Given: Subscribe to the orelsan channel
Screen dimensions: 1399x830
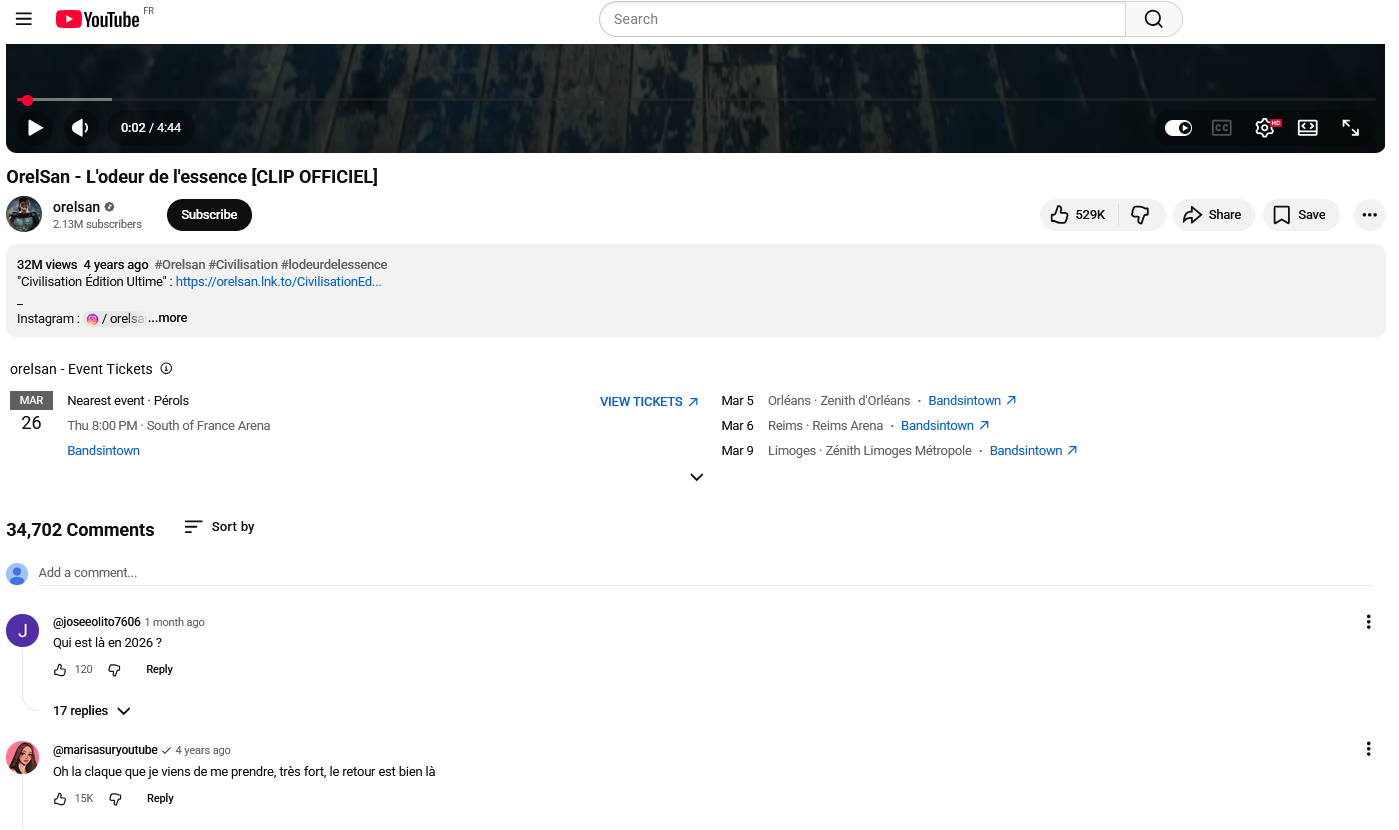Looking at the screenshot, I should coord(209,214).
